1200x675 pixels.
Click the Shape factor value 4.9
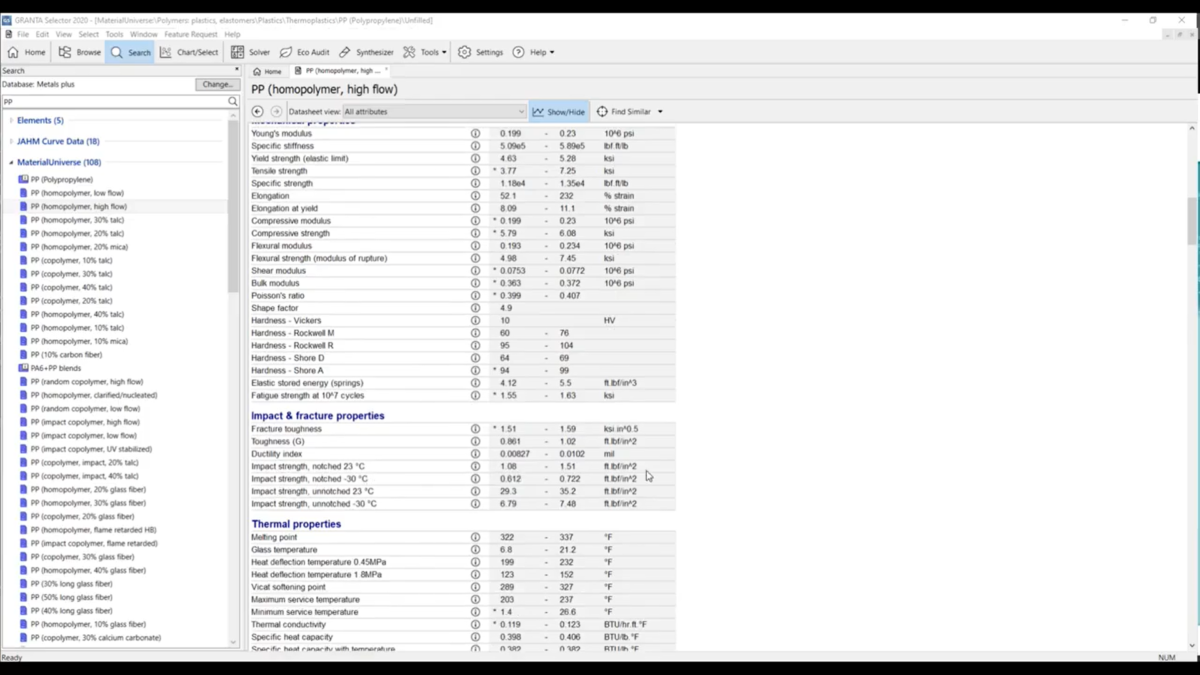(x=506, y=308)
